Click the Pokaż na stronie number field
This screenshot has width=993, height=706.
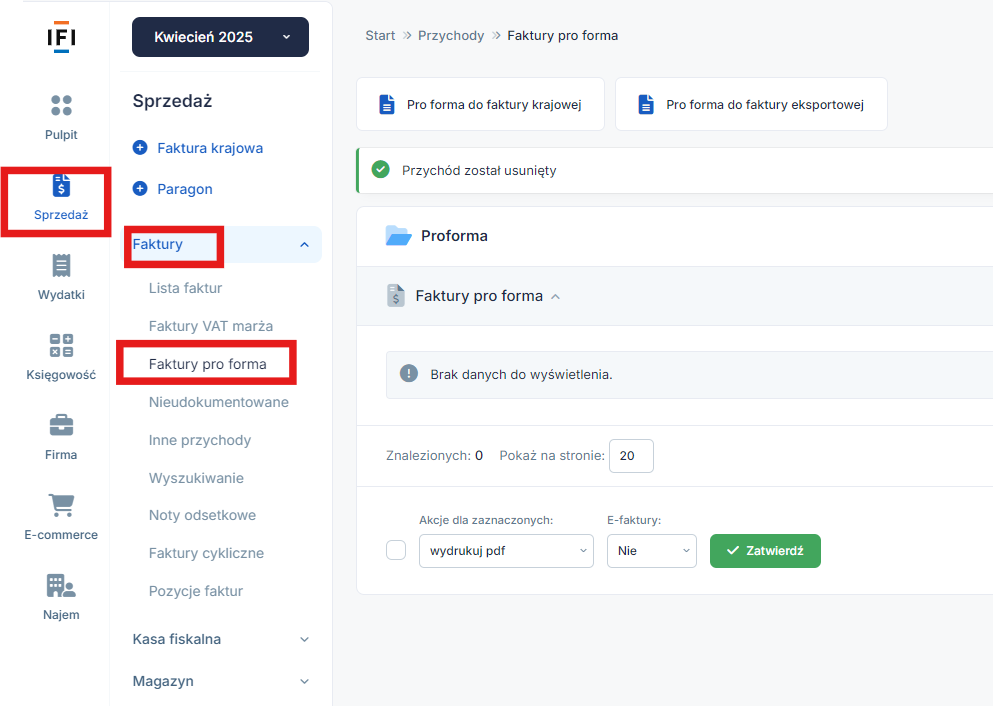[x=631, y=456]
